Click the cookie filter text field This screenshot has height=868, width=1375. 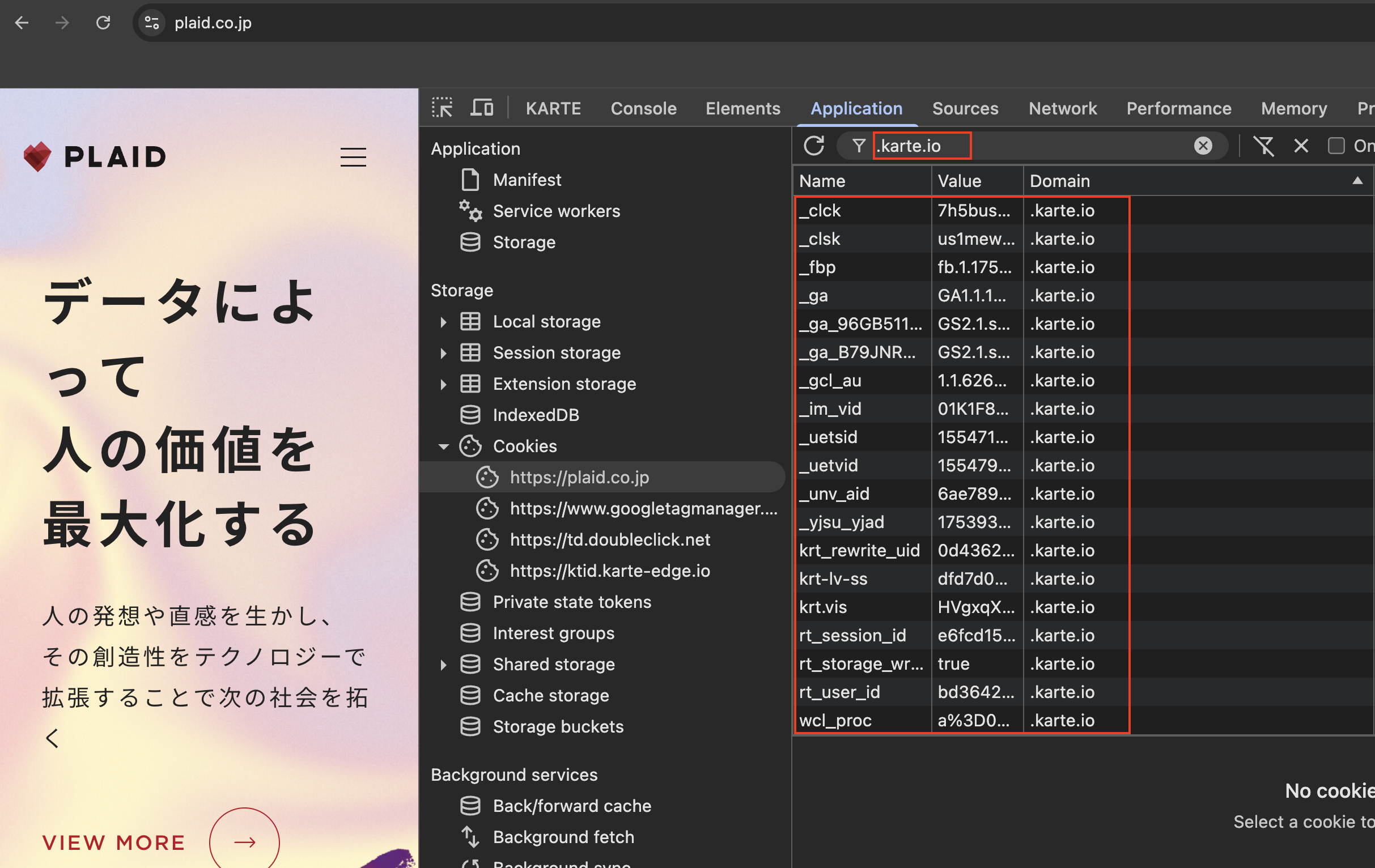1033,146
